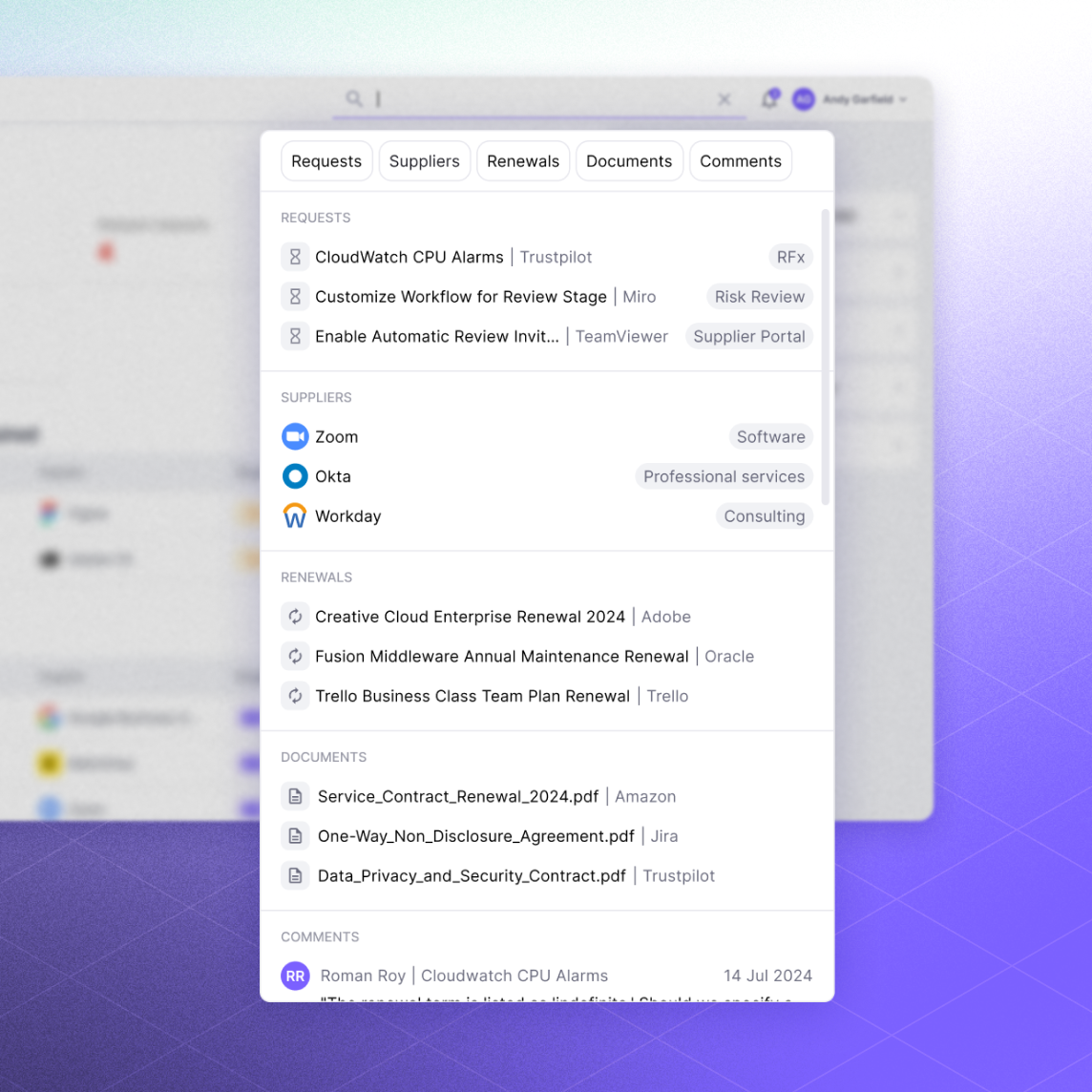
Task: Select the Requests filter tab
Action: click(325, 161)
